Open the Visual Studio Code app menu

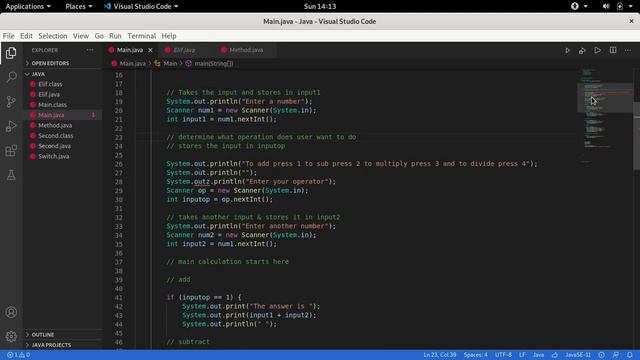(141, 6)
